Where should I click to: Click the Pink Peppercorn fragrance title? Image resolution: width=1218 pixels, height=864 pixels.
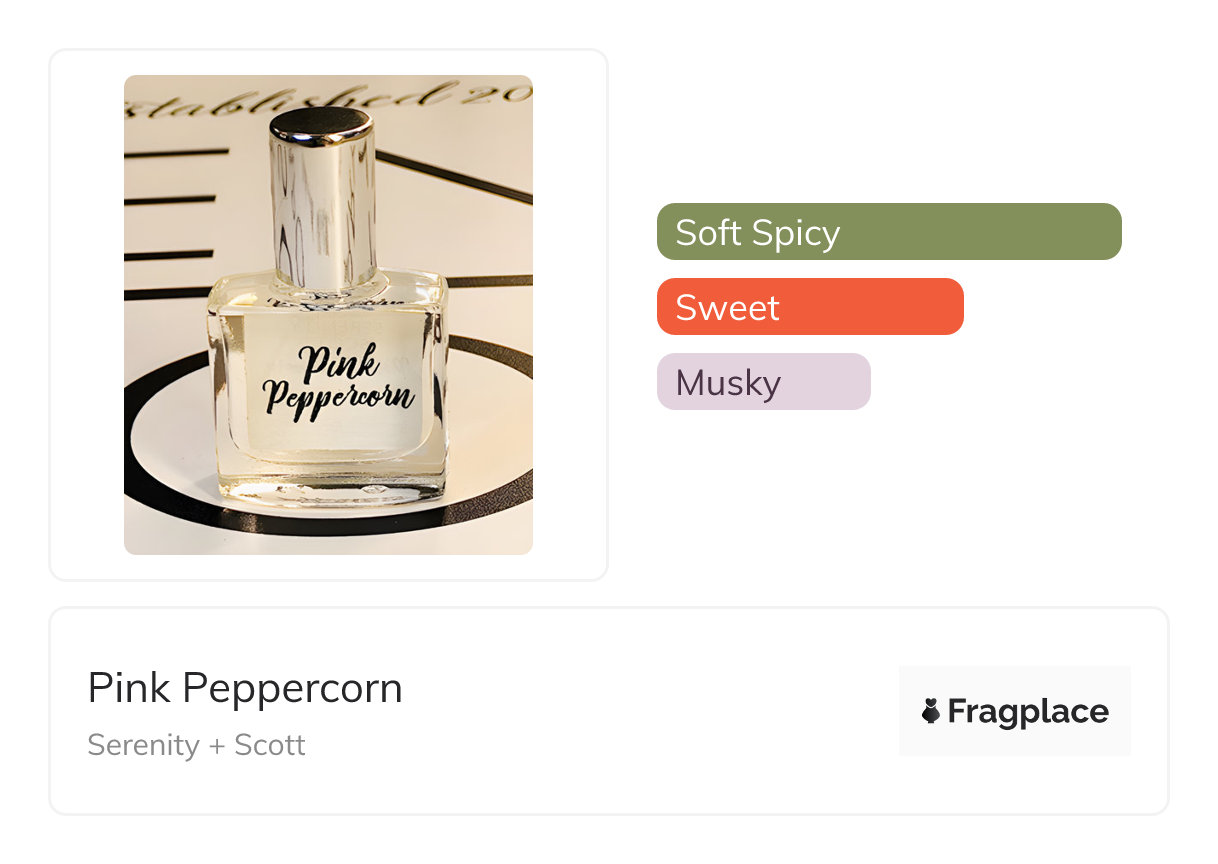tap(245, 688)
